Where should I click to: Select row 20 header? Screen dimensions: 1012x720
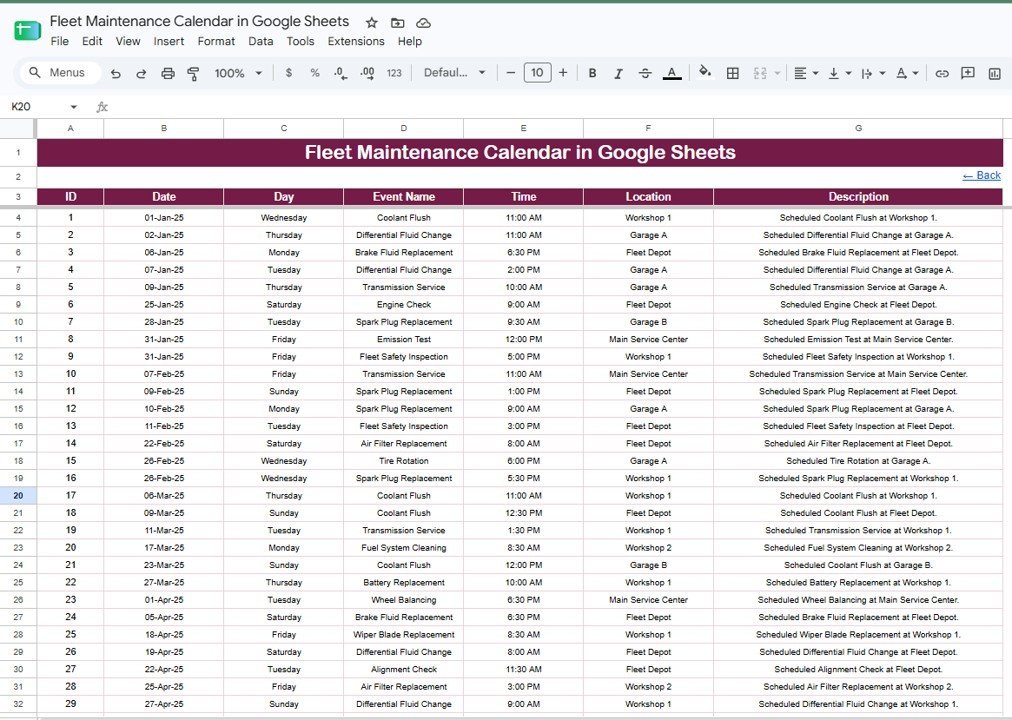pos(18,495)
